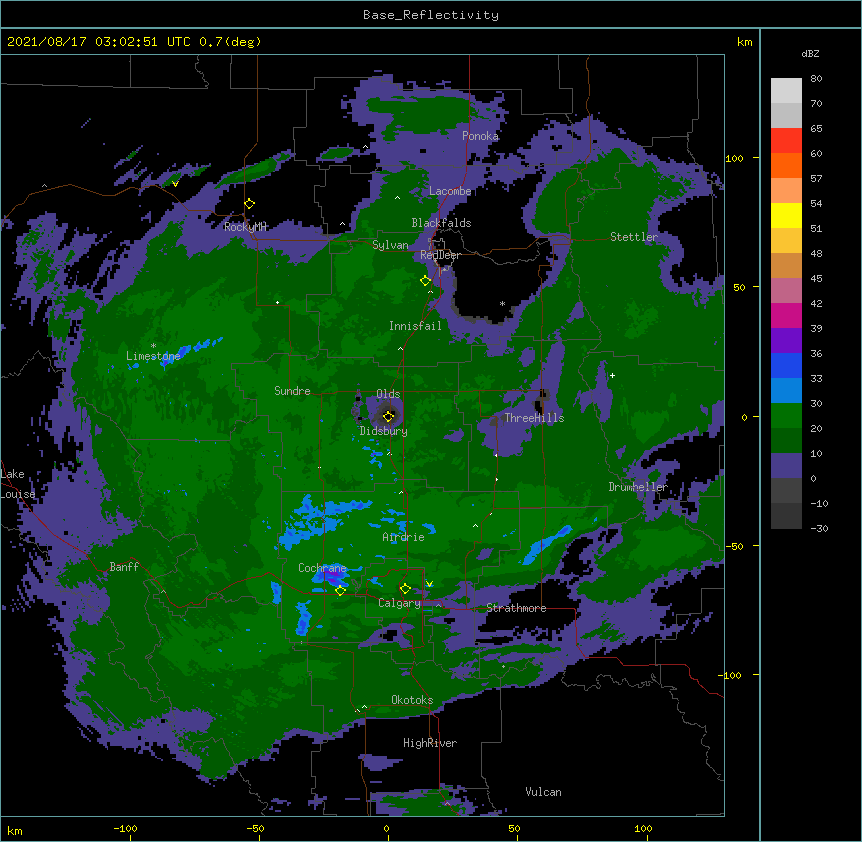This screenshot has width=862, height=842.
Task: Click the HighRiver label
Action: point(430,743)
